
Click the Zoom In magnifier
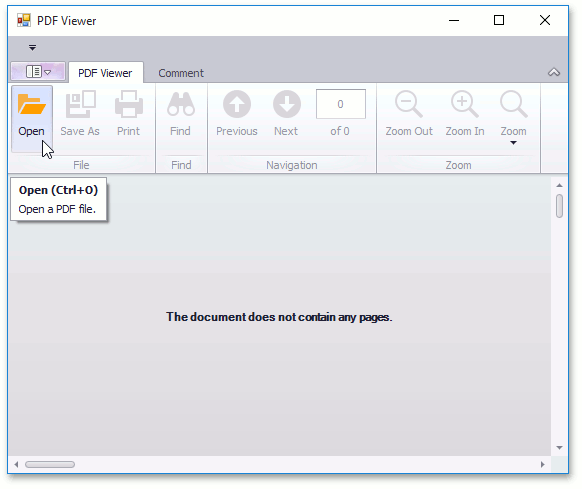point(464,104)
